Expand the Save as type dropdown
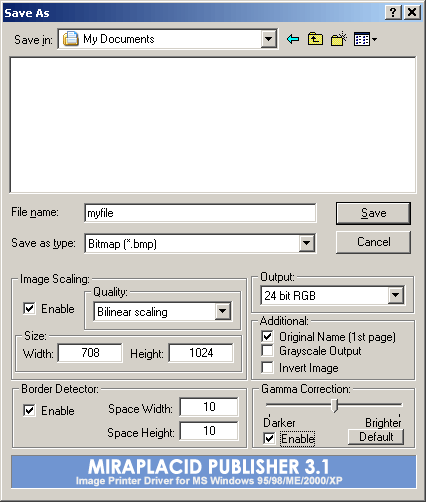426x502 pixels. coord(307,243)
